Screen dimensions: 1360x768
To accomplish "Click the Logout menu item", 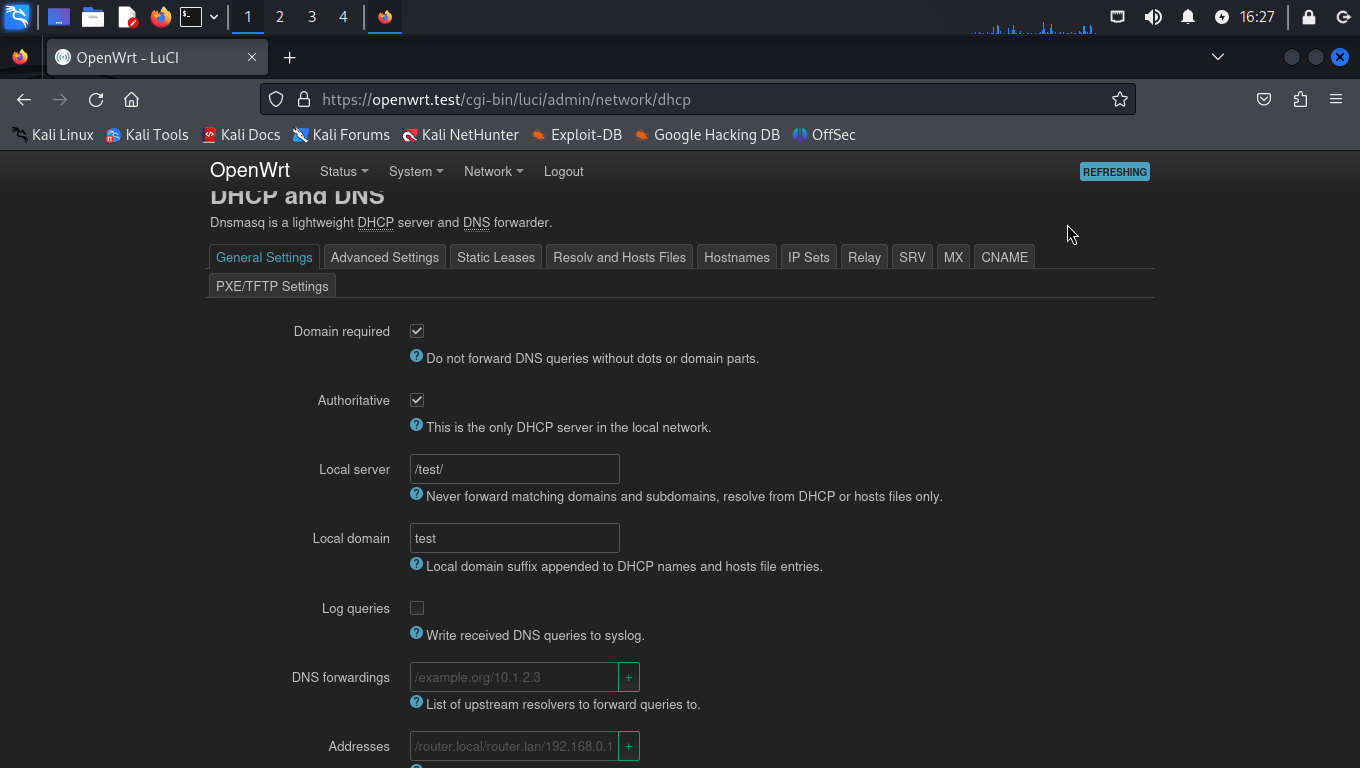I will (563, 172).
